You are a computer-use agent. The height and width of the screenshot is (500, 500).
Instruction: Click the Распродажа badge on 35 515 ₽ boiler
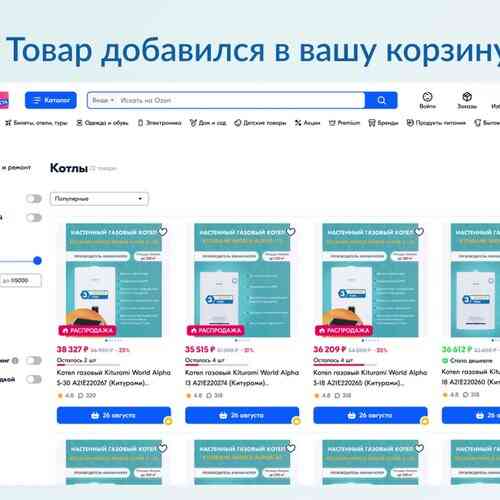(216, 330)
